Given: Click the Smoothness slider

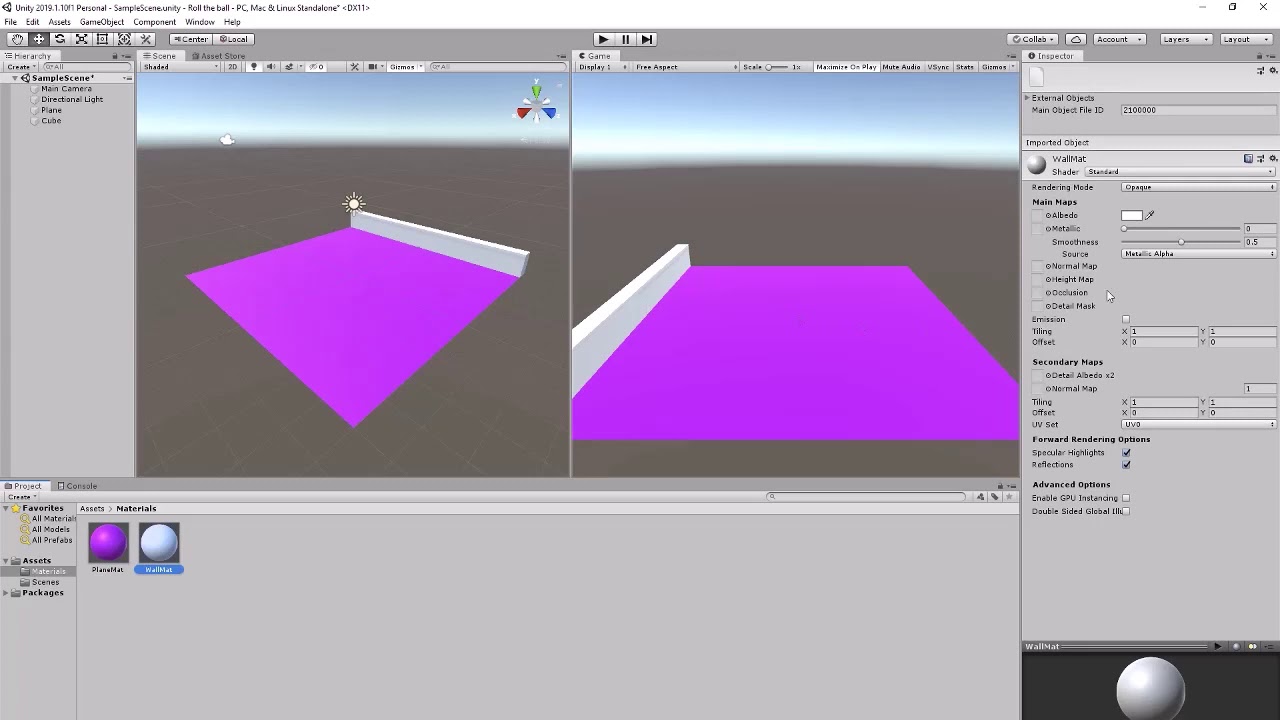Looking at the screenshot, I should click(x=1181, y=242).
